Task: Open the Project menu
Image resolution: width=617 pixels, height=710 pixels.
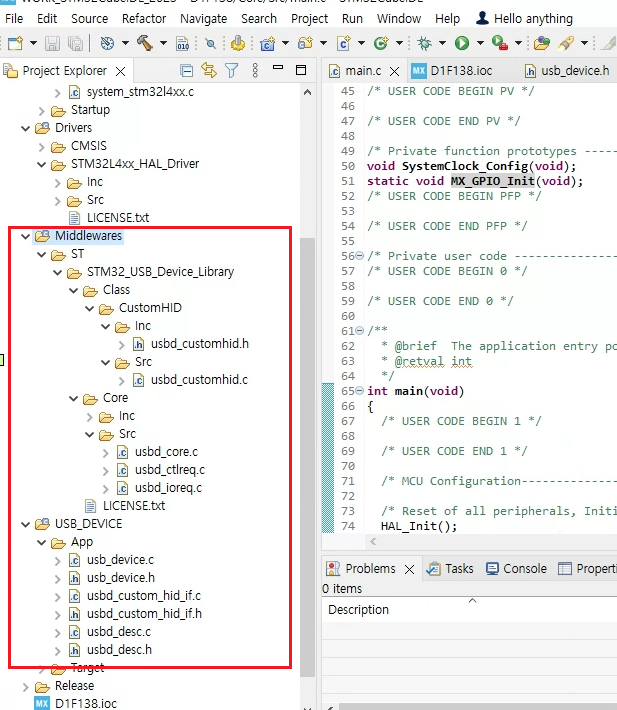Action: pos(310,19)
